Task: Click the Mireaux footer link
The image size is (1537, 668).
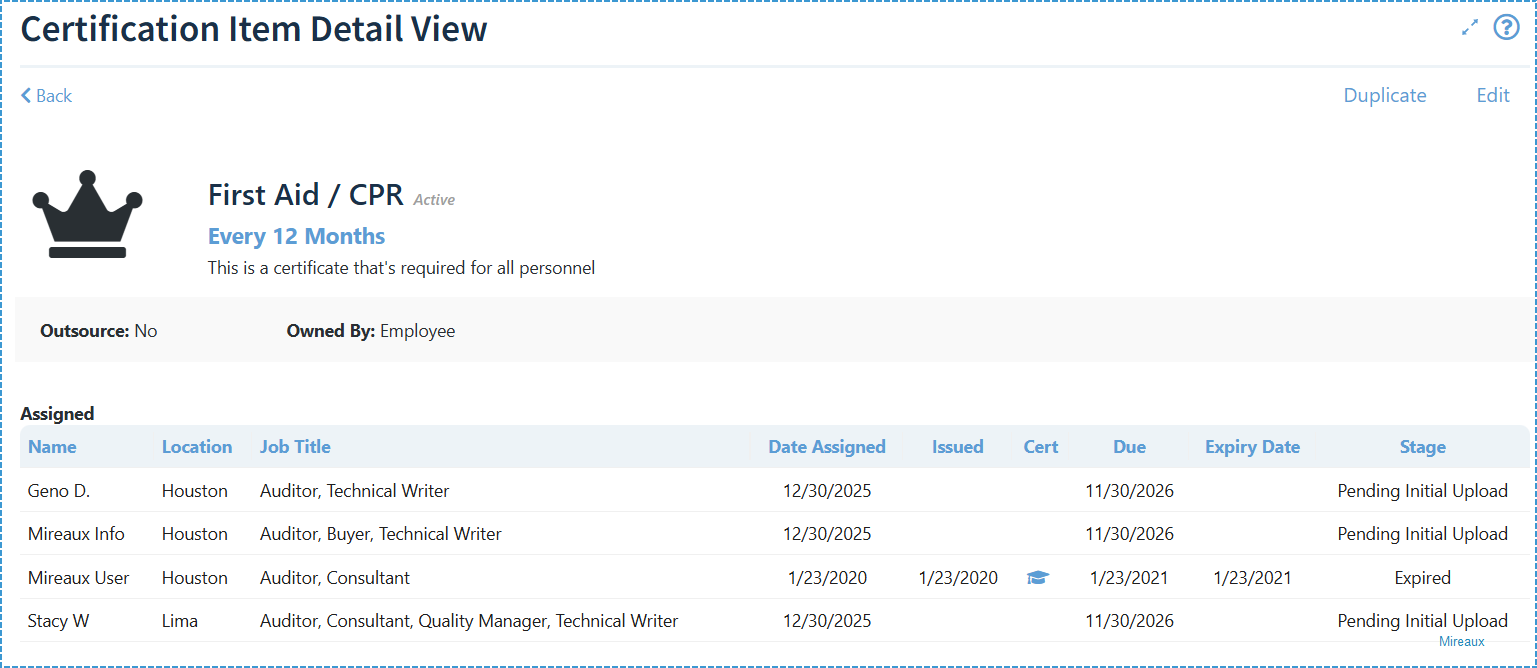Action: coord(1461,642)
